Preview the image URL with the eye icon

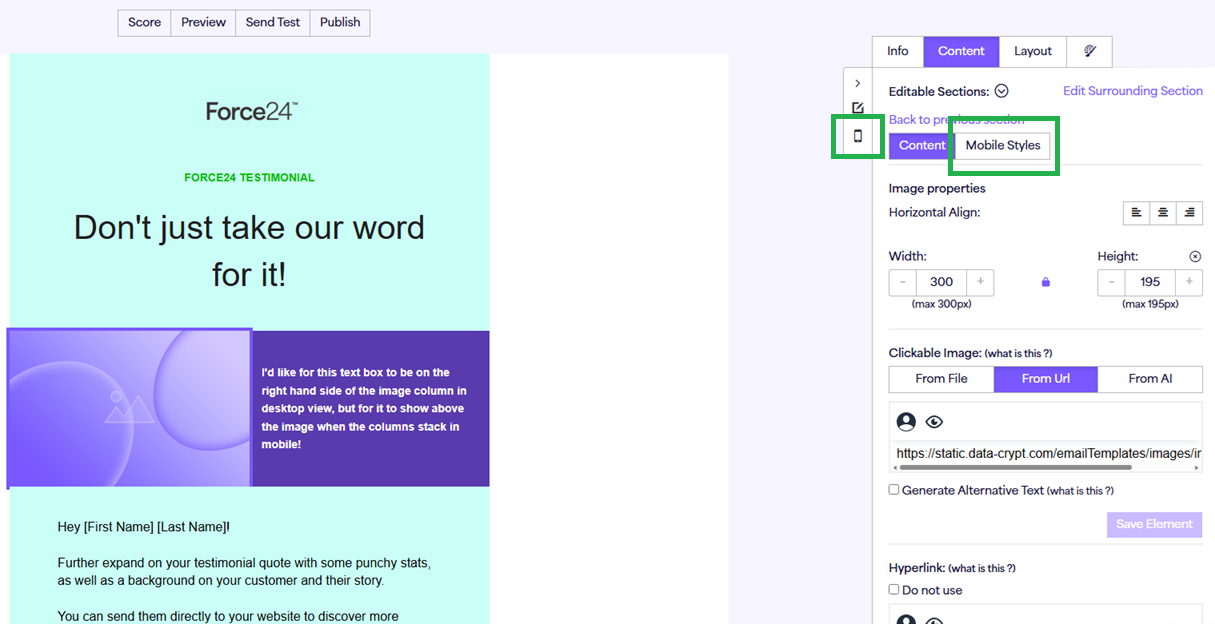click(x=934, y=422)
